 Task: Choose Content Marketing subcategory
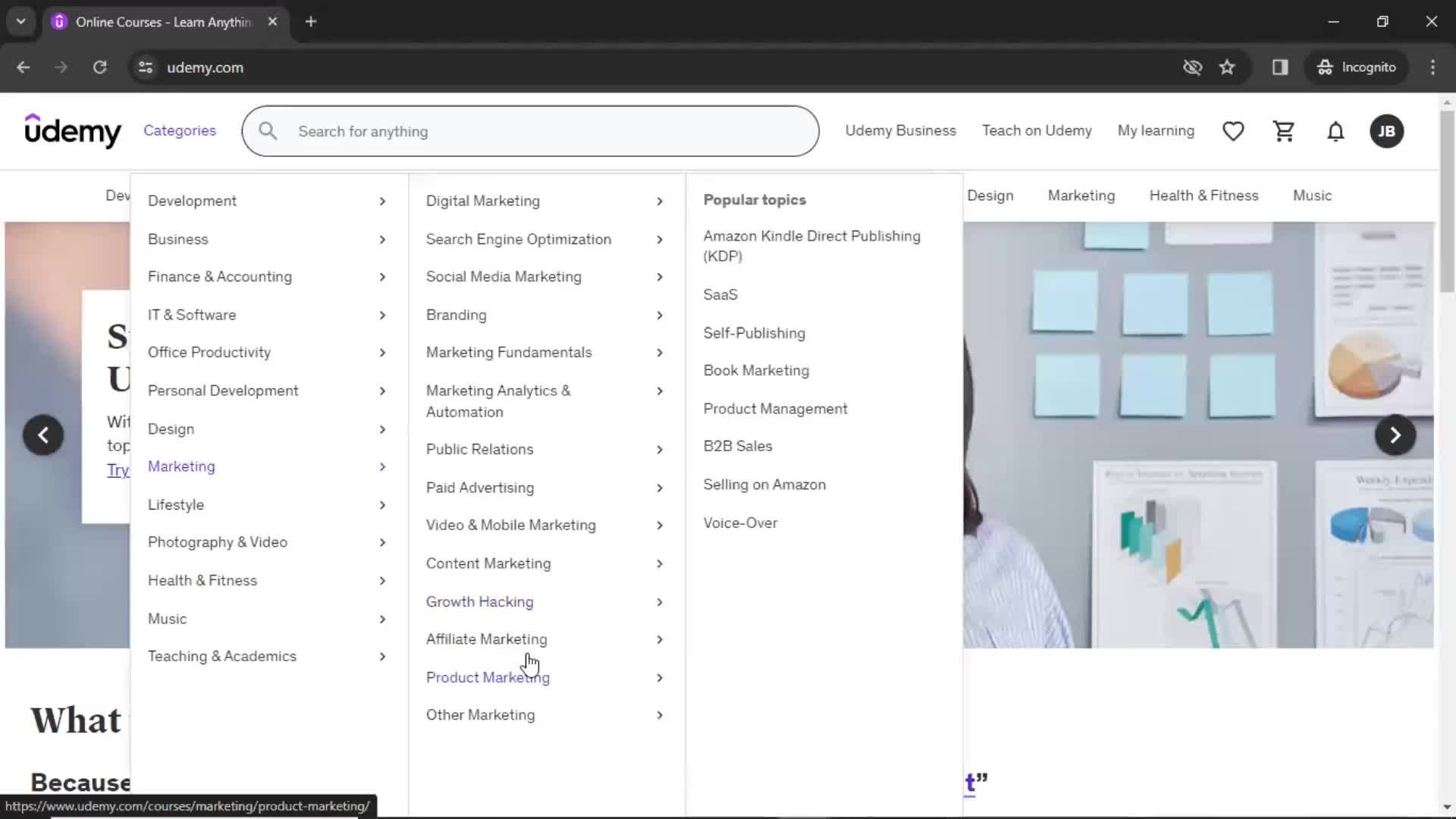(488, 563)
